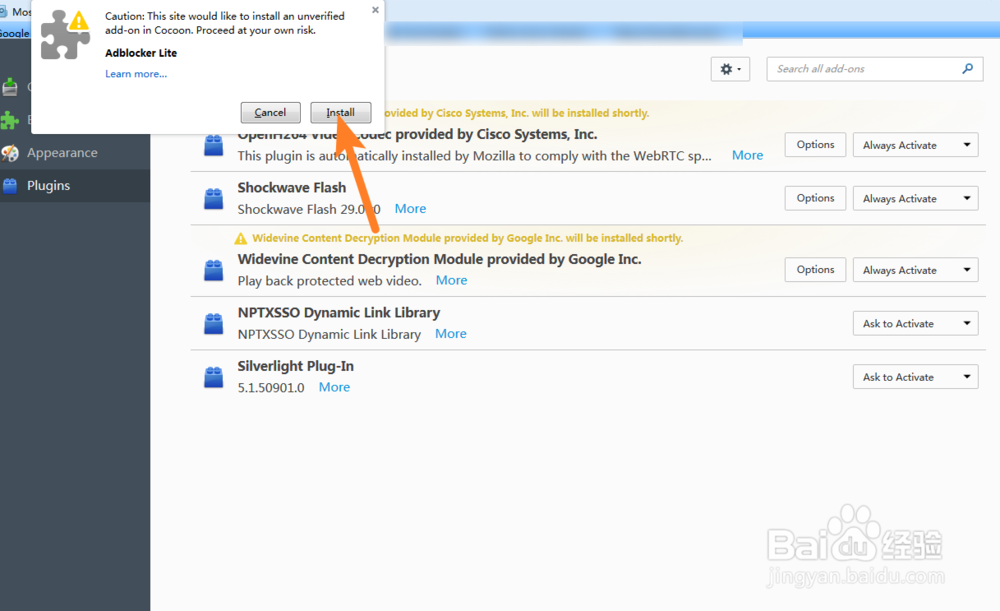Click the Appearance palette icon

(x=10, y=153)
